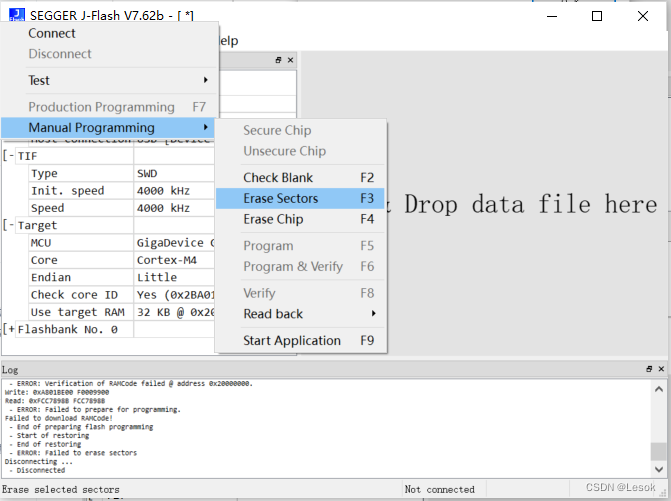Viewport: 671px width, 501px height.
Task: Click the Speed 4000 kHz value
Action: pyautogui.click(x=163, y=208)
